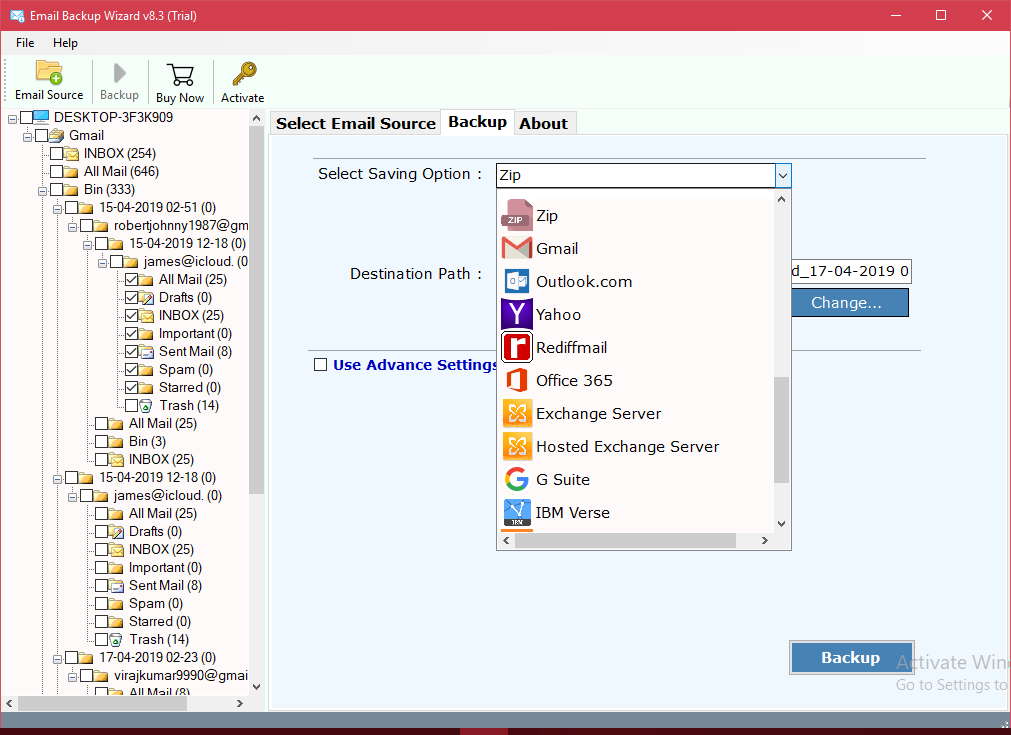
Task: Select Hosted Exchange Server option text
Action: click(627, 446)
